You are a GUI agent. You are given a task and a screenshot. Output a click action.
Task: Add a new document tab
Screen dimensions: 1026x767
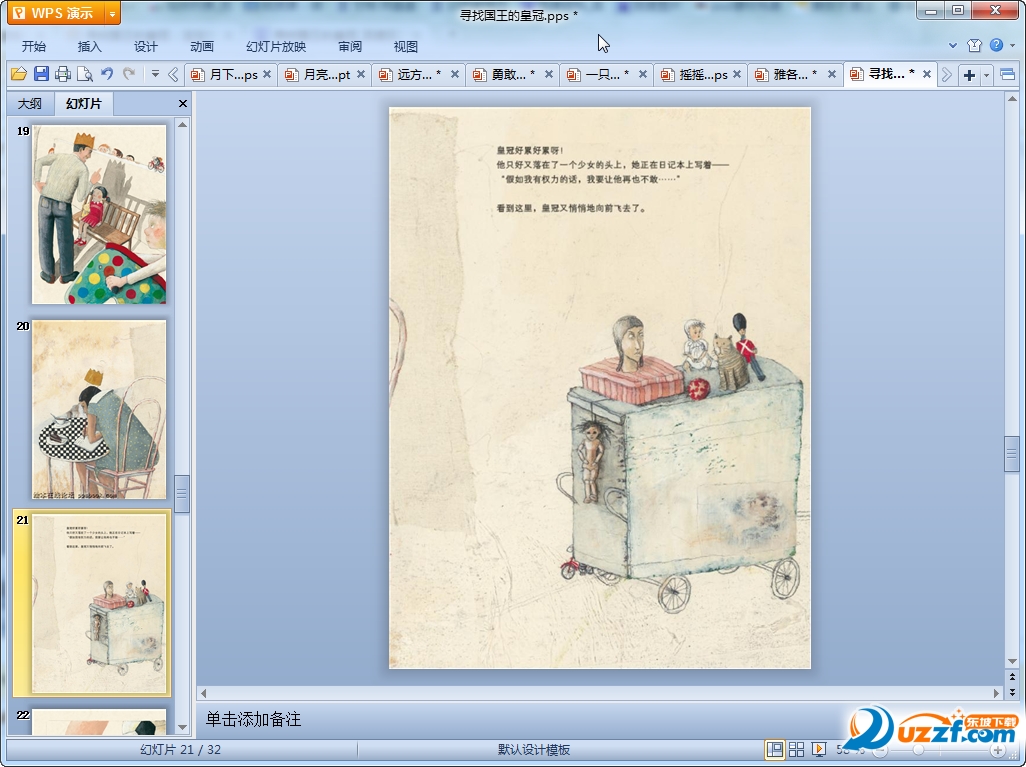pyautogui.click(x=970, y=75)
